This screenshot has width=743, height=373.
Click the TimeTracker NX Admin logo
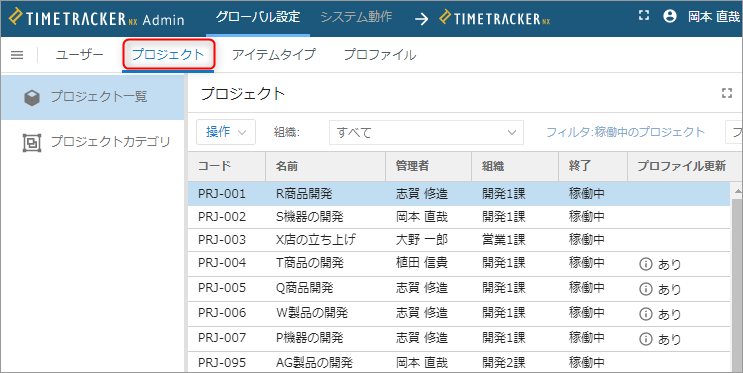pos(97,18)
